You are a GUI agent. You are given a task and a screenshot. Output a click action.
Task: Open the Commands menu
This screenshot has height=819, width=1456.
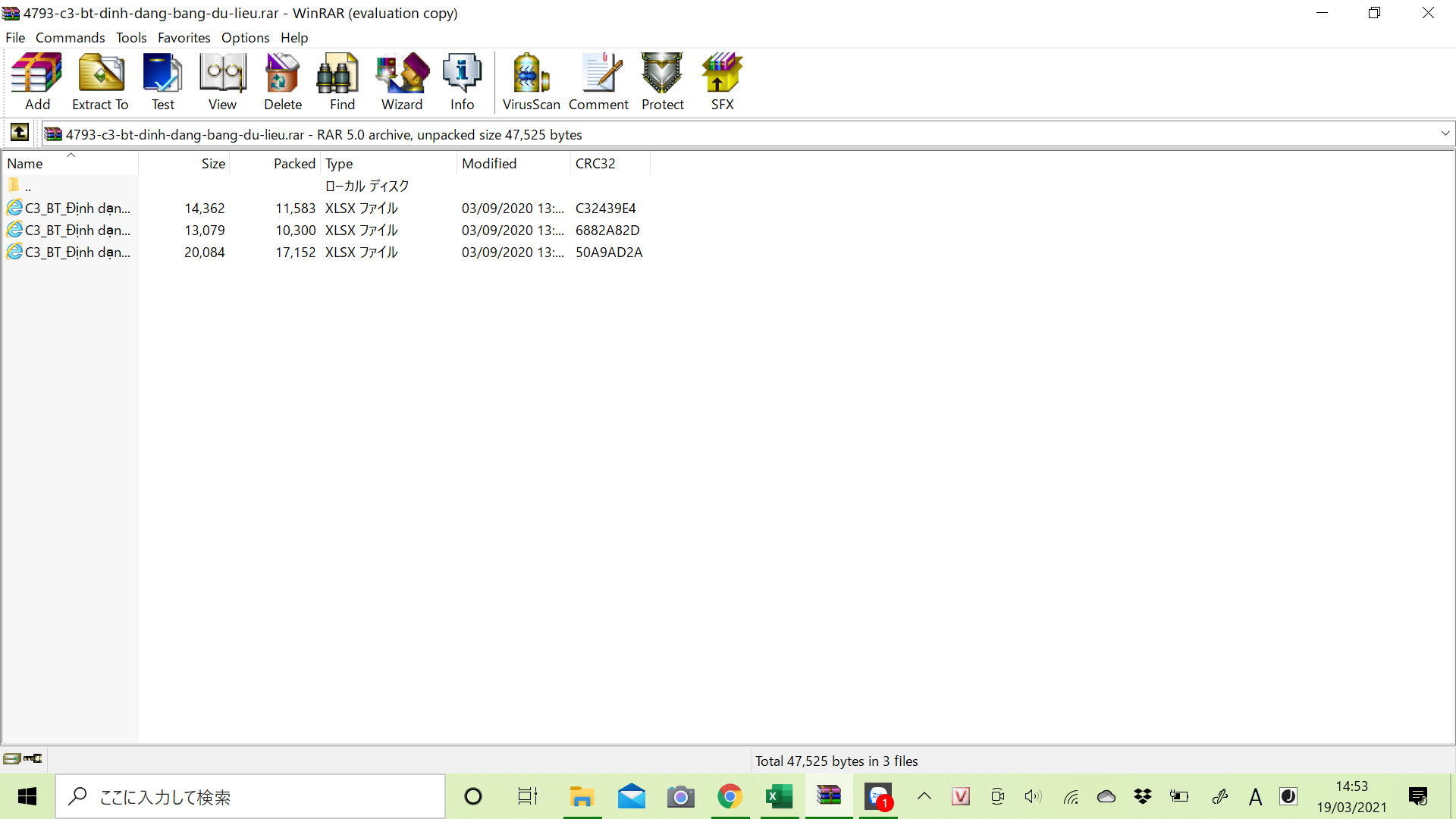[70, 37]
